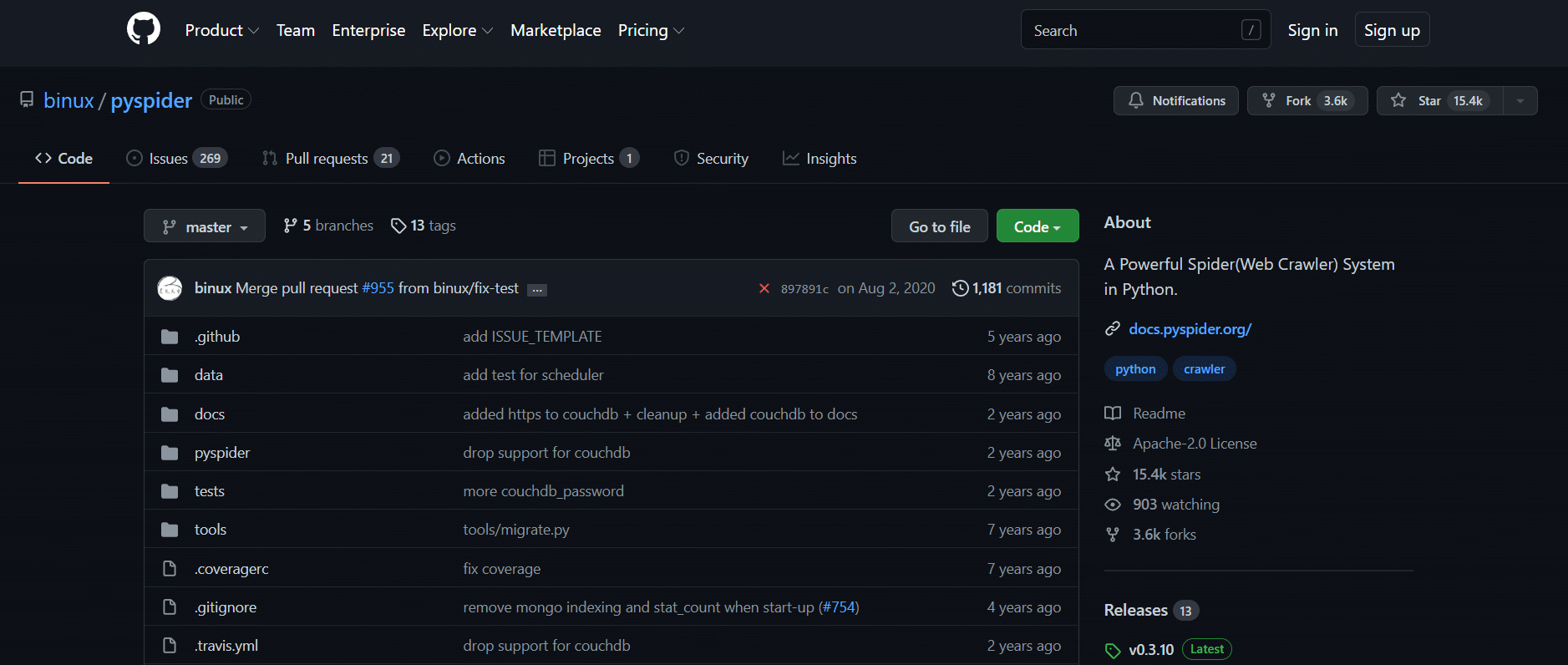Click the tag icon beside v0.3.10 release
Screen dimensions: 1568x665
click(1113, 650)
